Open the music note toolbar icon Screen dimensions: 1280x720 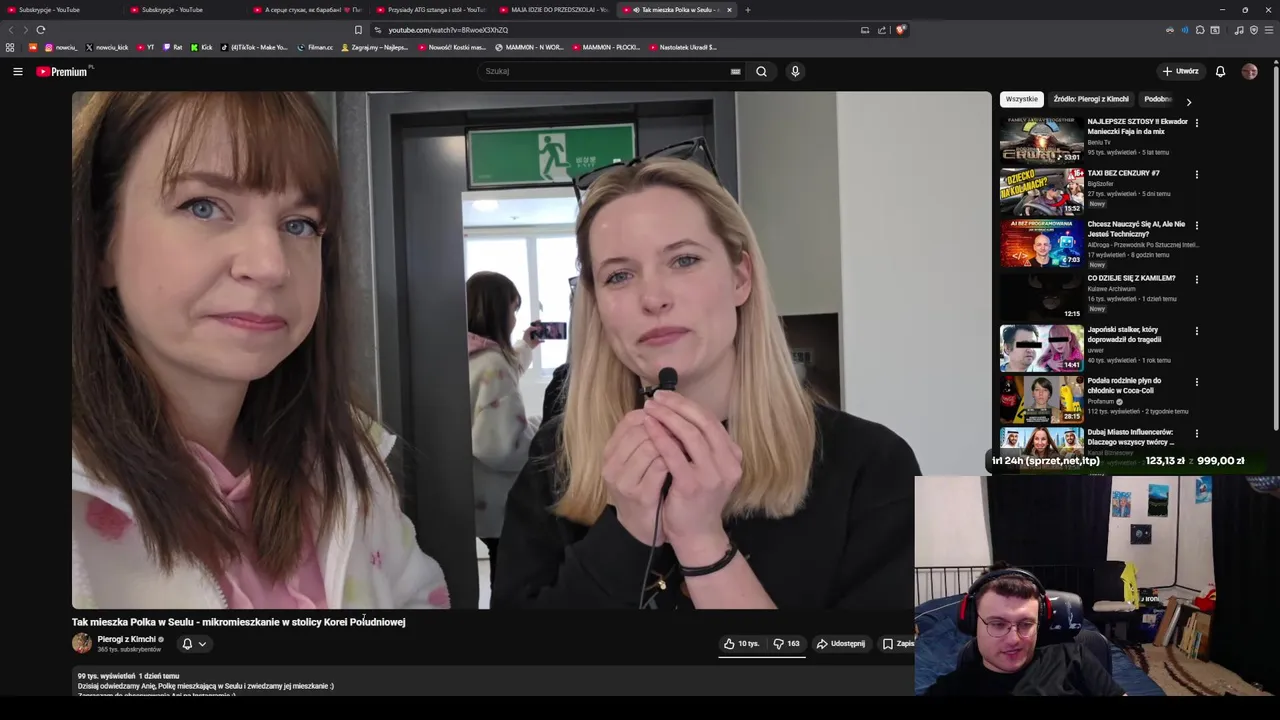(1239, 30)
